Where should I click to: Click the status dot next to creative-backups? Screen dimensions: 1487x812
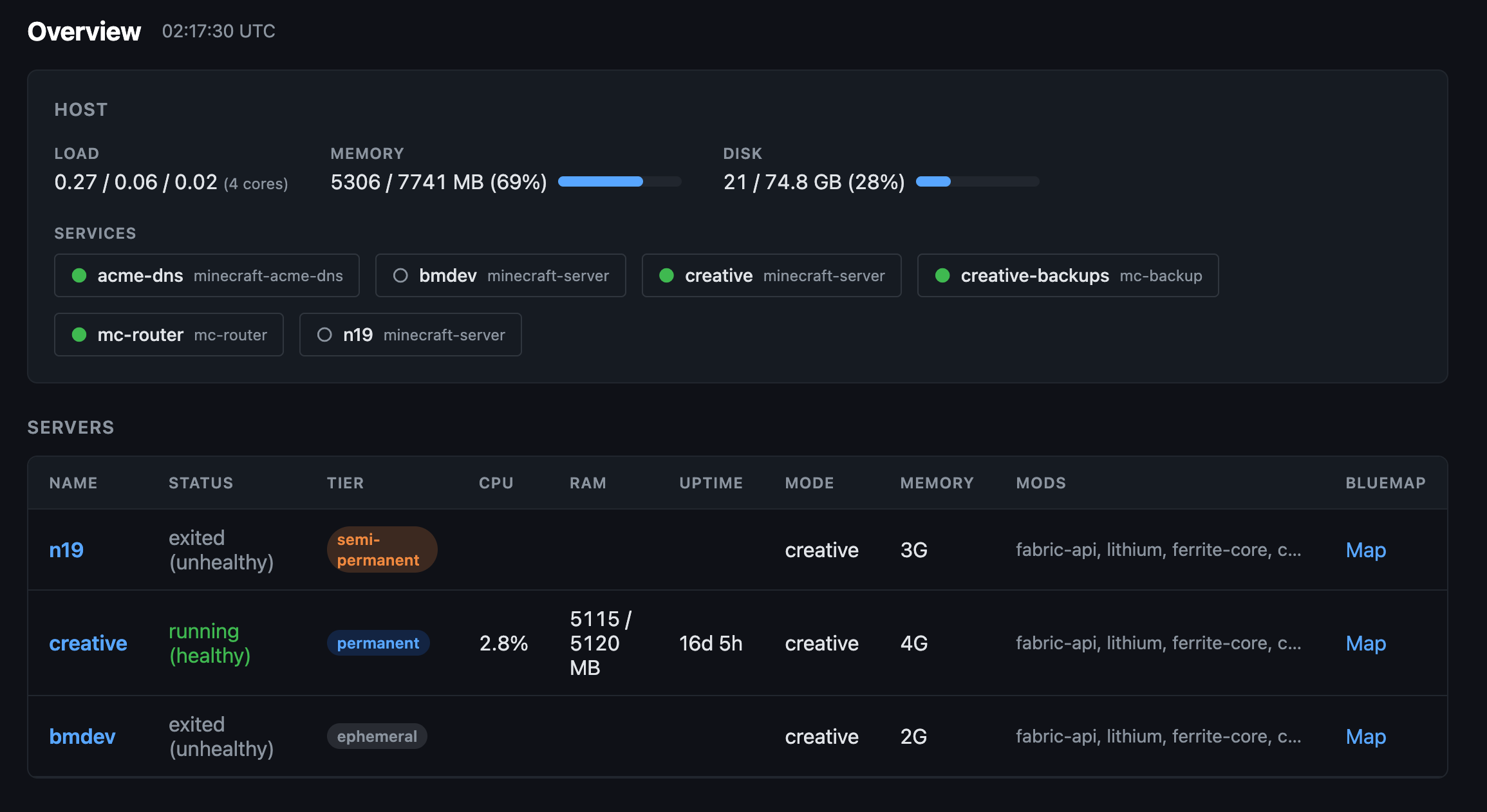click(x=942, y=275)
